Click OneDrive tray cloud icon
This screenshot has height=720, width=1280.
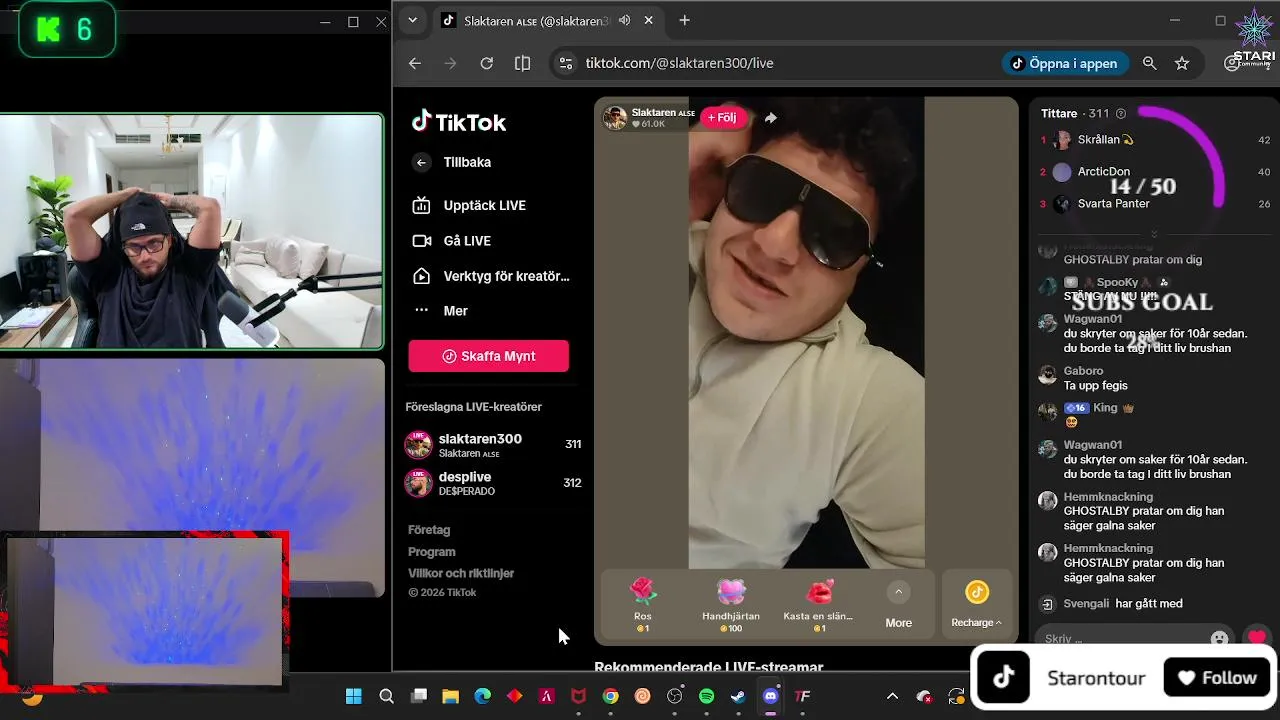click(924, 696)
